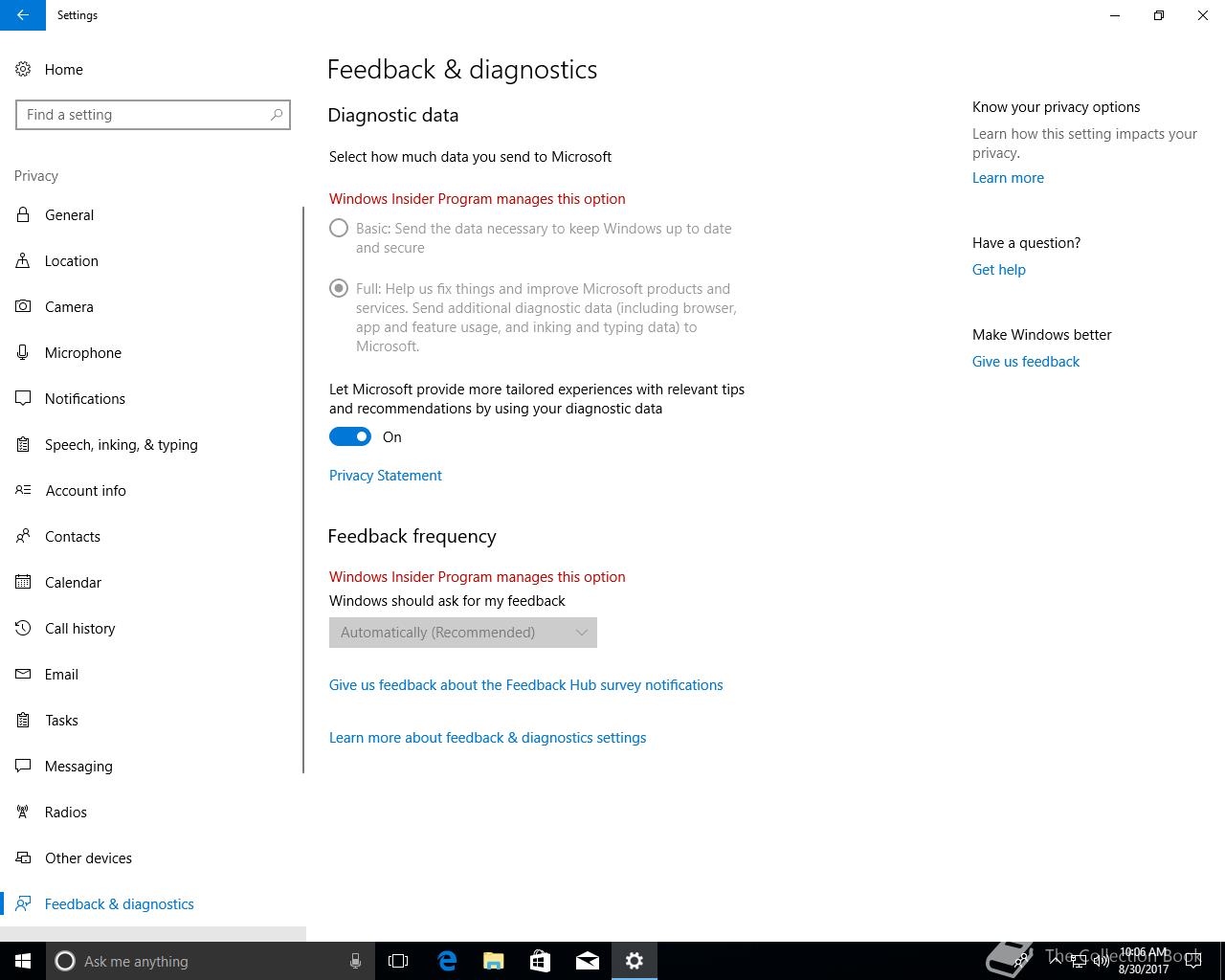Click the Home gear icon
The image size is (1225, 980).
(23, 69)
